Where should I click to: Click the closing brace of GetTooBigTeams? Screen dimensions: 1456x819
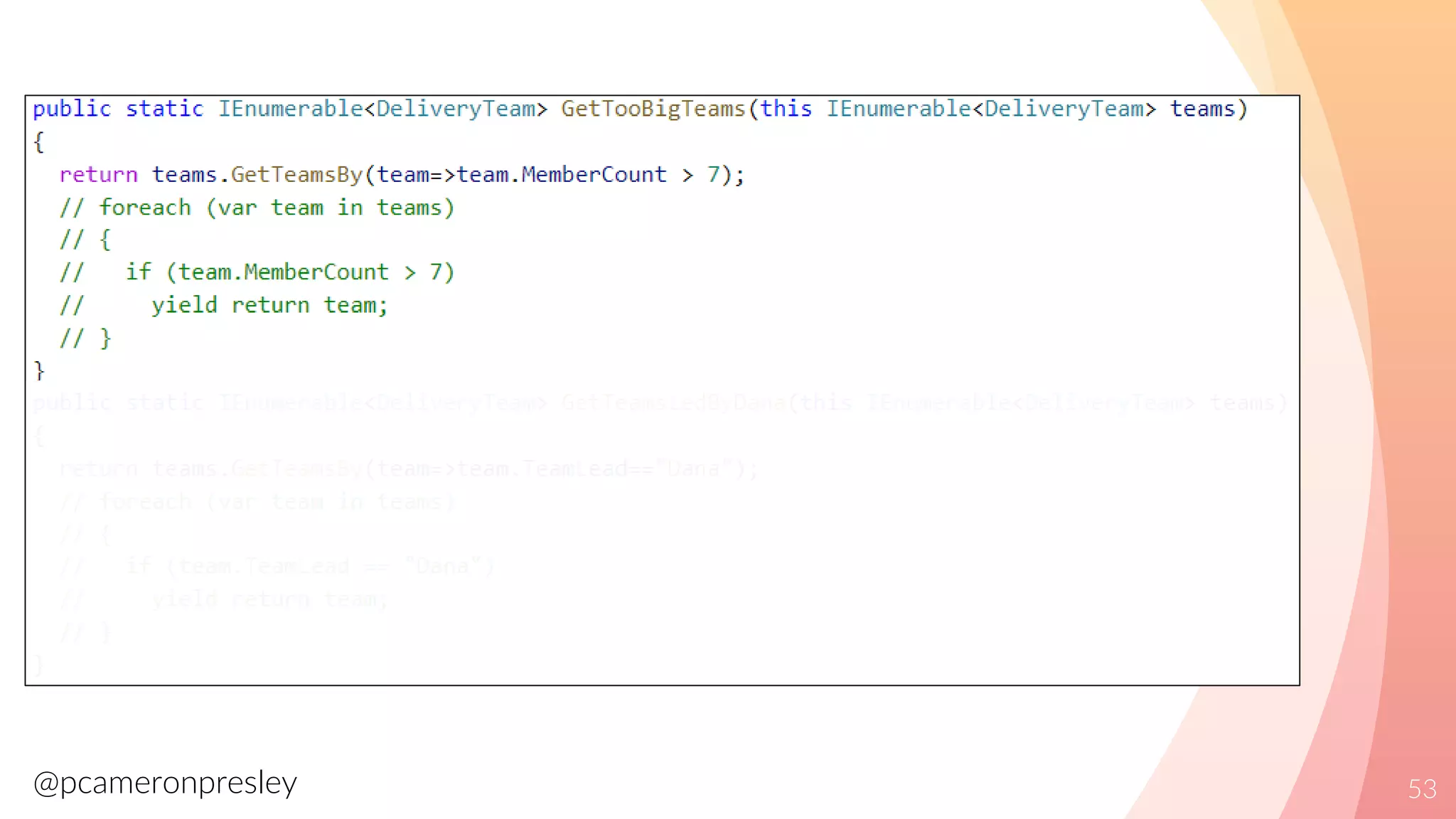39,370
